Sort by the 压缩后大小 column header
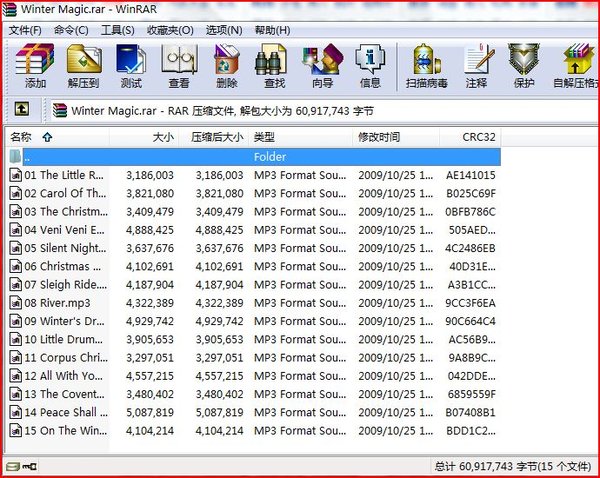This screenshot has height=478, width=600. point(214,137)
